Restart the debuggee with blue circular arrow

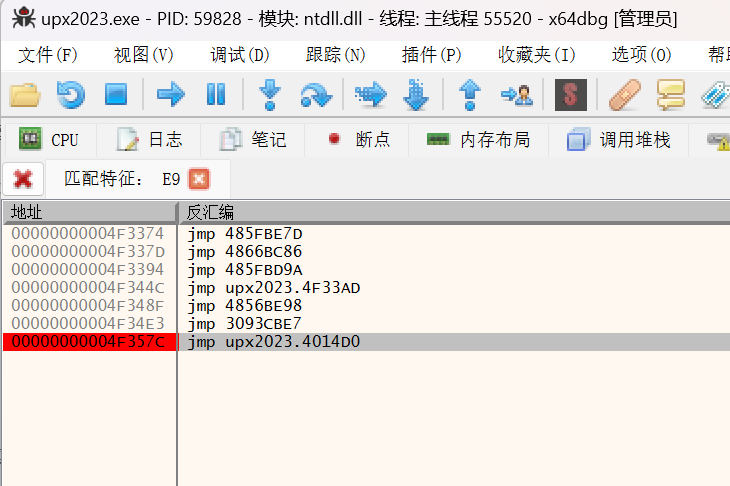71,95
